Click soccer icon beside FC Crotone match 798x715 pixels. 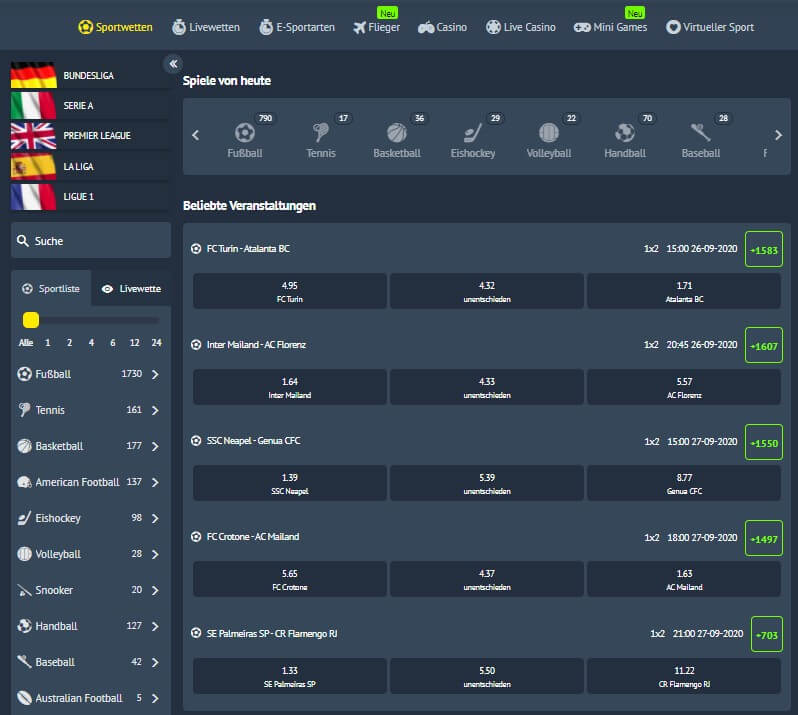[x=196, y=537]
